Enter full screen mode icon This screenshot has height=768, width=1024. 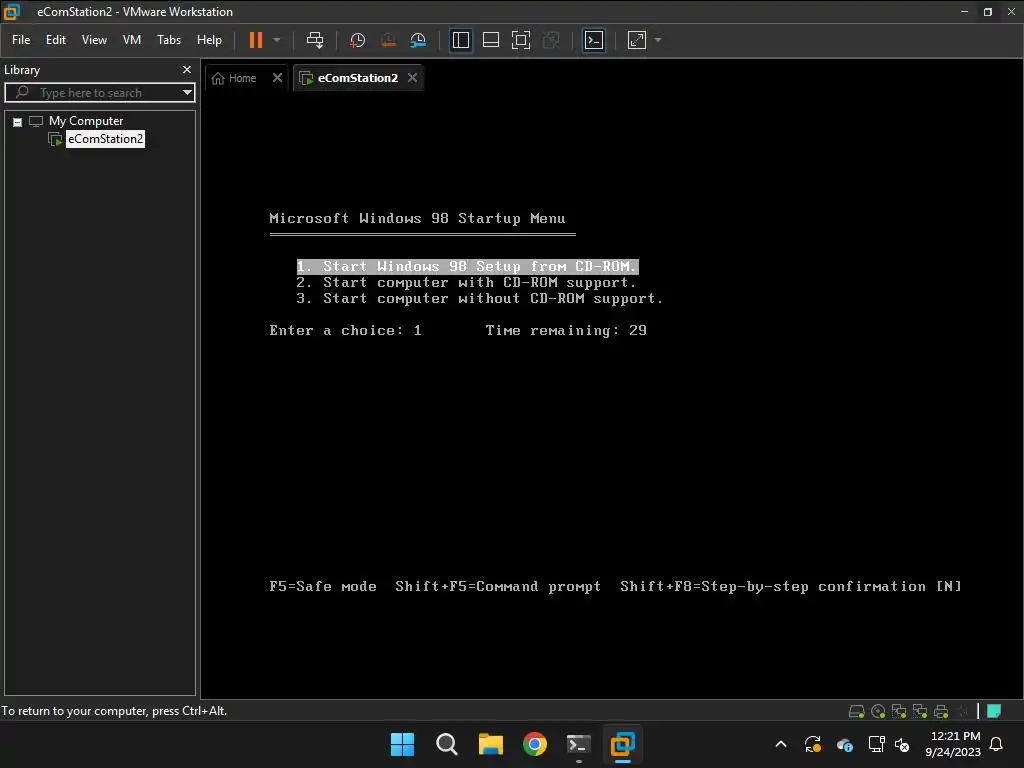pos(520,40)
